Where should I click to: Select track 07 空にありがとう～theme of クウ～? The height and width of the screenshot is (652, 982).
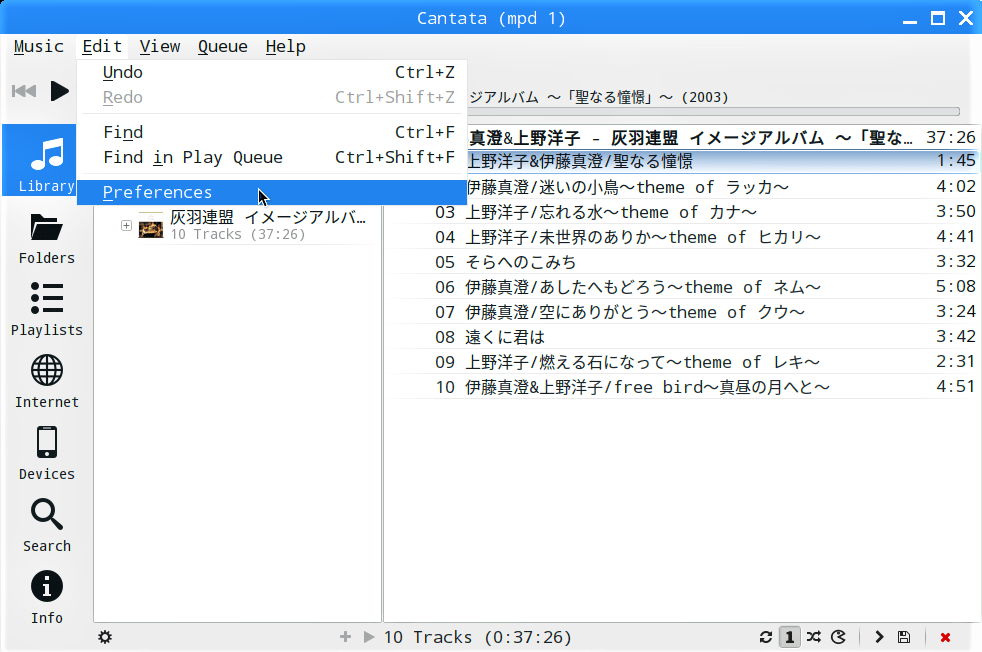coord(681,312)
